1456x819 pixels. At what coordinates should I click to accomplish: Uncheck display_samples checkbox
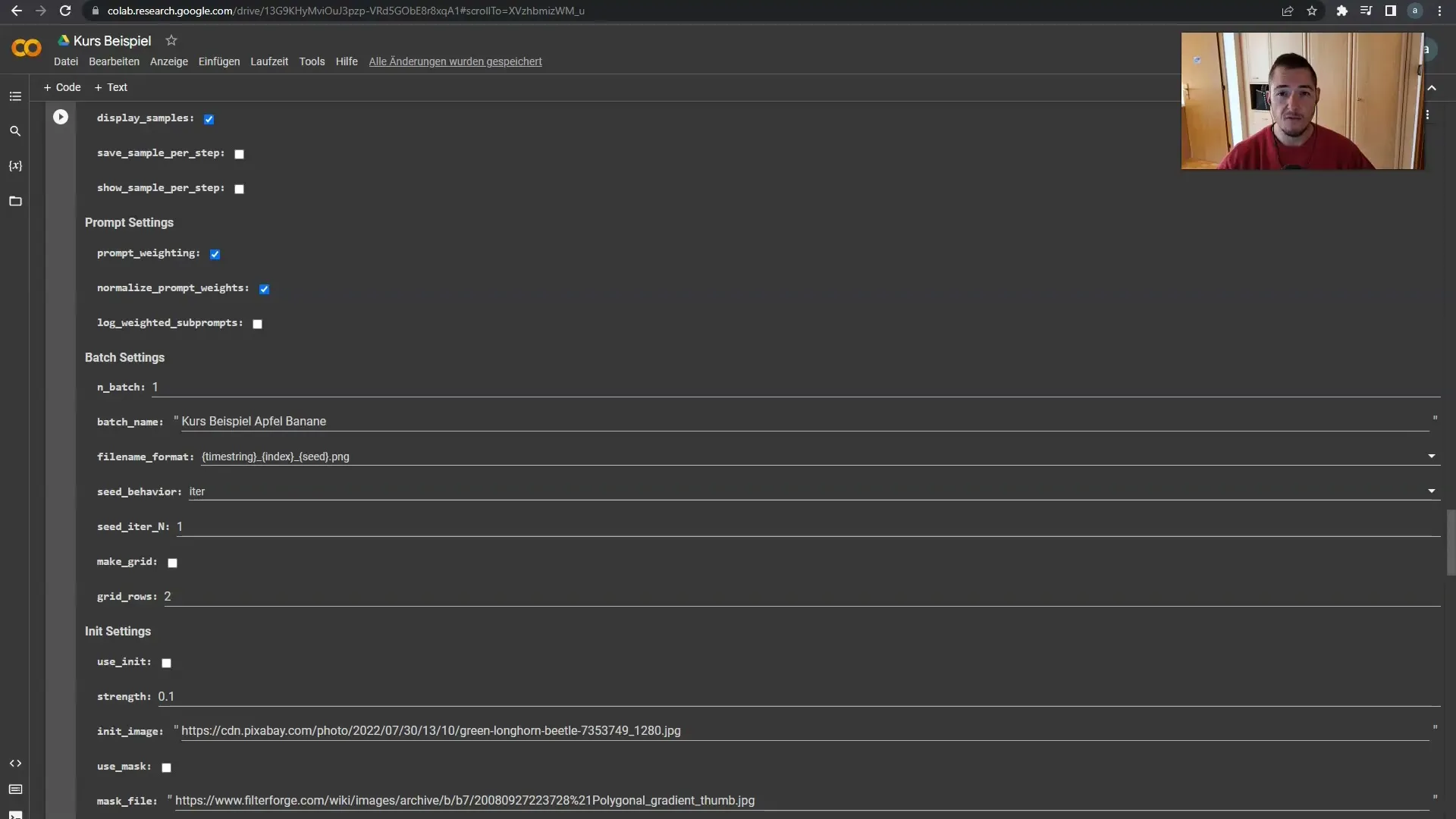[209, 119]
